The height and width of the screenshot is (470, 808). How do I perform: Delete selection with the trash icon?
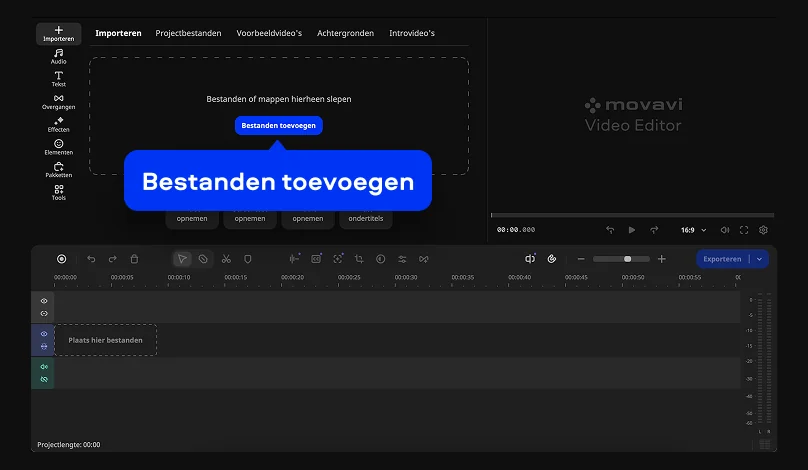[x=135, y=259]
